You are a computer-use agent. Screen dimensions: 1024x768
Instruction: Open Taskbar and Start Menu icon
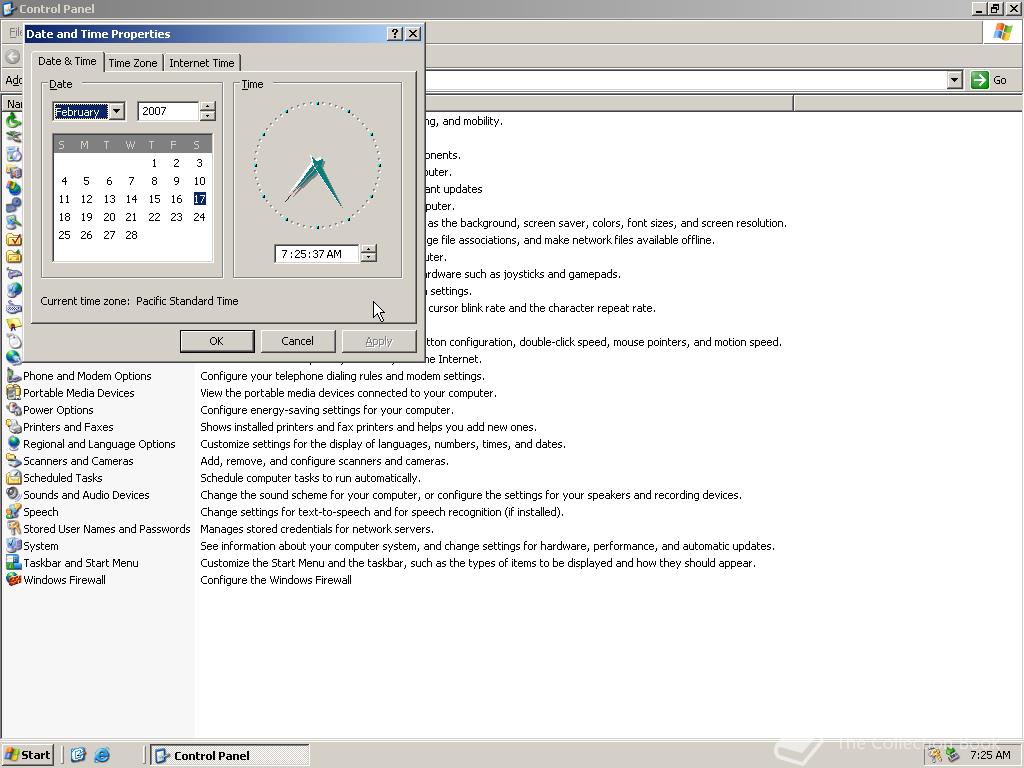[x=14, y=562]
